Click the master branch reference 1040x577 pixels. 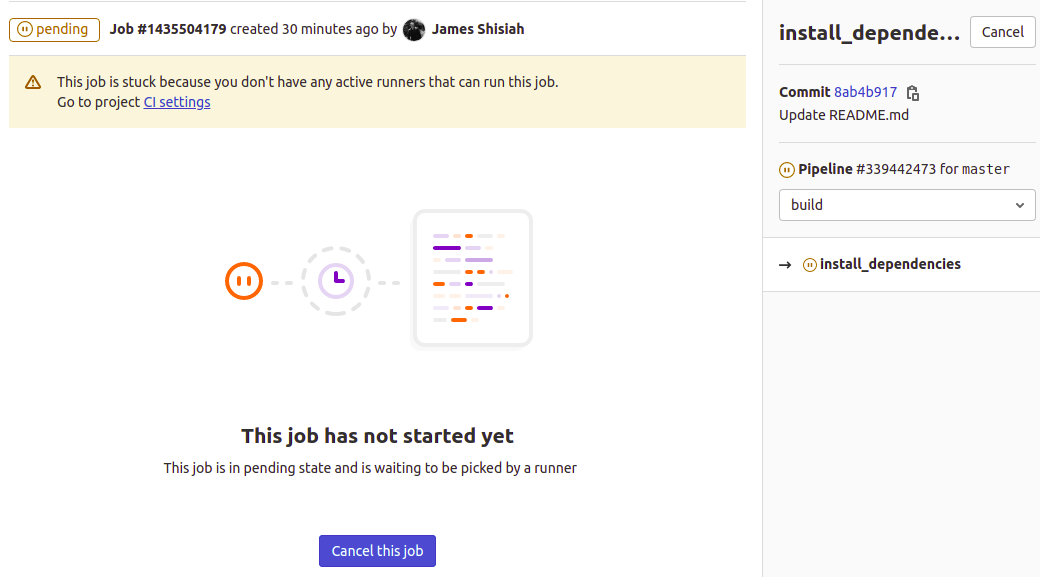click(986, 169)
